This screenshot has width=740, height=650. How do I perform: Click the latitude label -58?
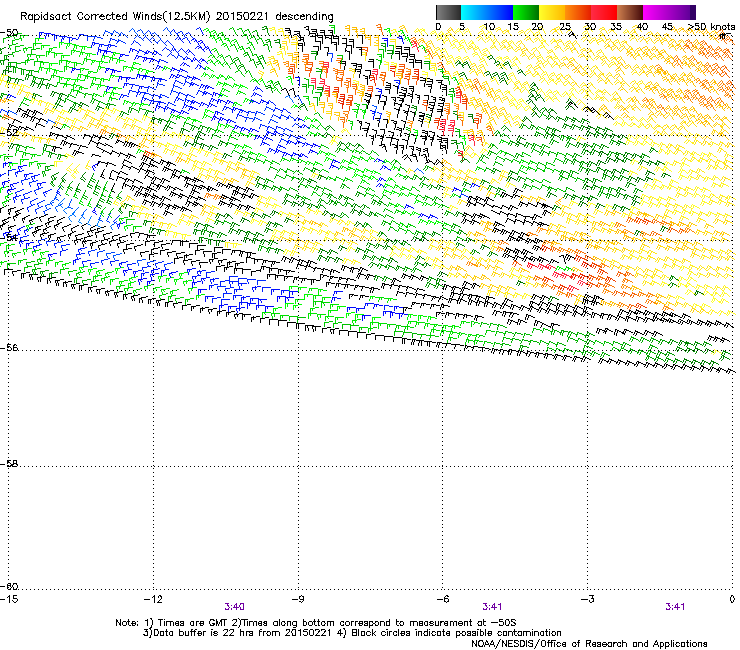tap(9, 464)
